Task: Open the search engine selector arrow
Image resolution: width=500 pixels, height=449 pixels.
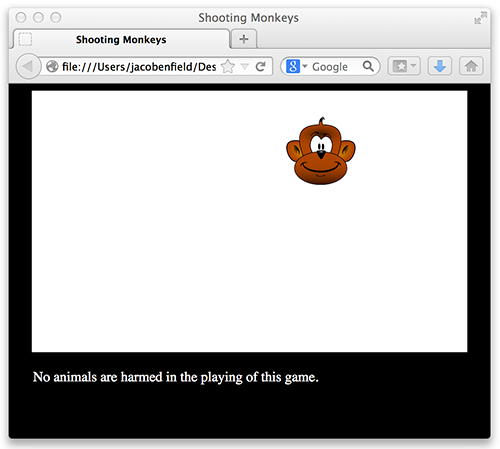Action: [x=305, y=66]
